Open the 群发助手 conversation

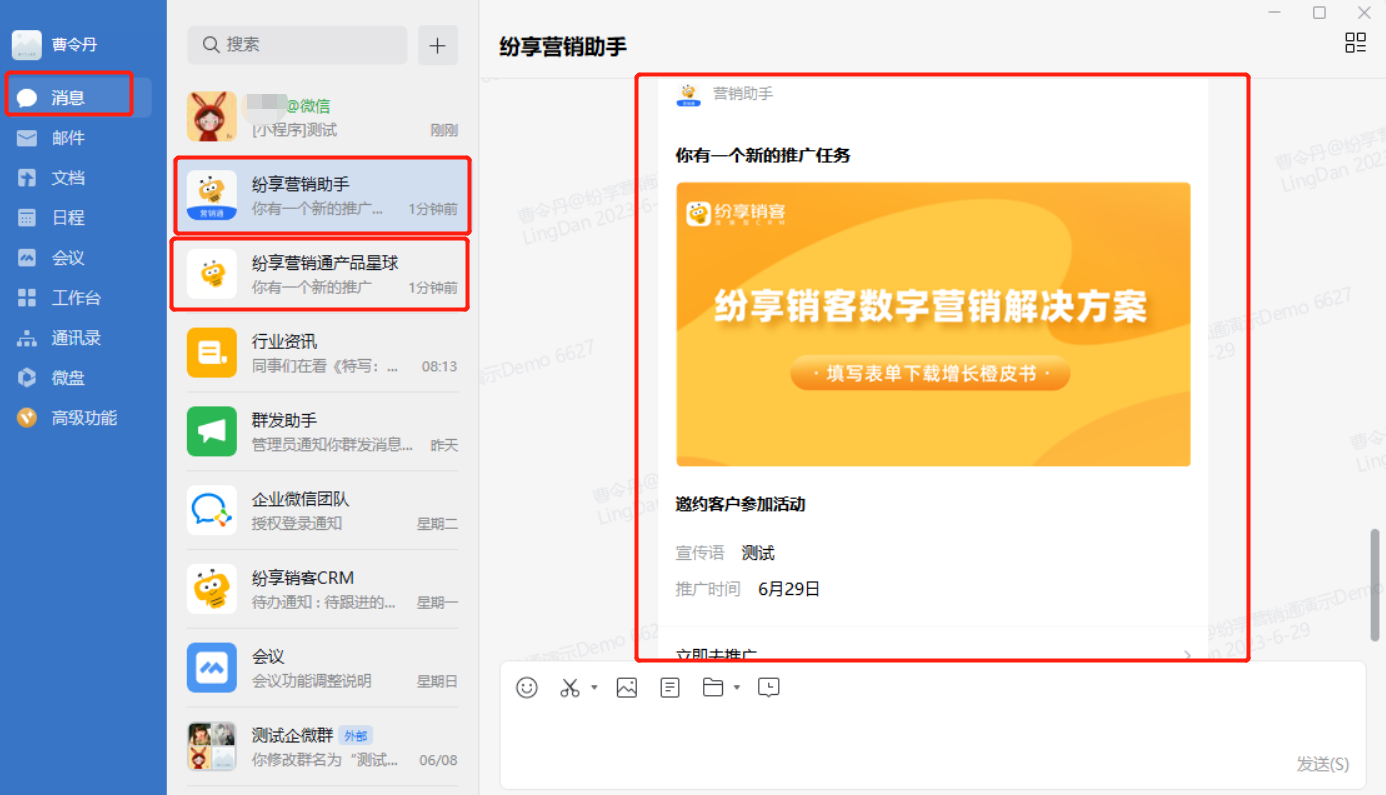[x=323, y=432]
